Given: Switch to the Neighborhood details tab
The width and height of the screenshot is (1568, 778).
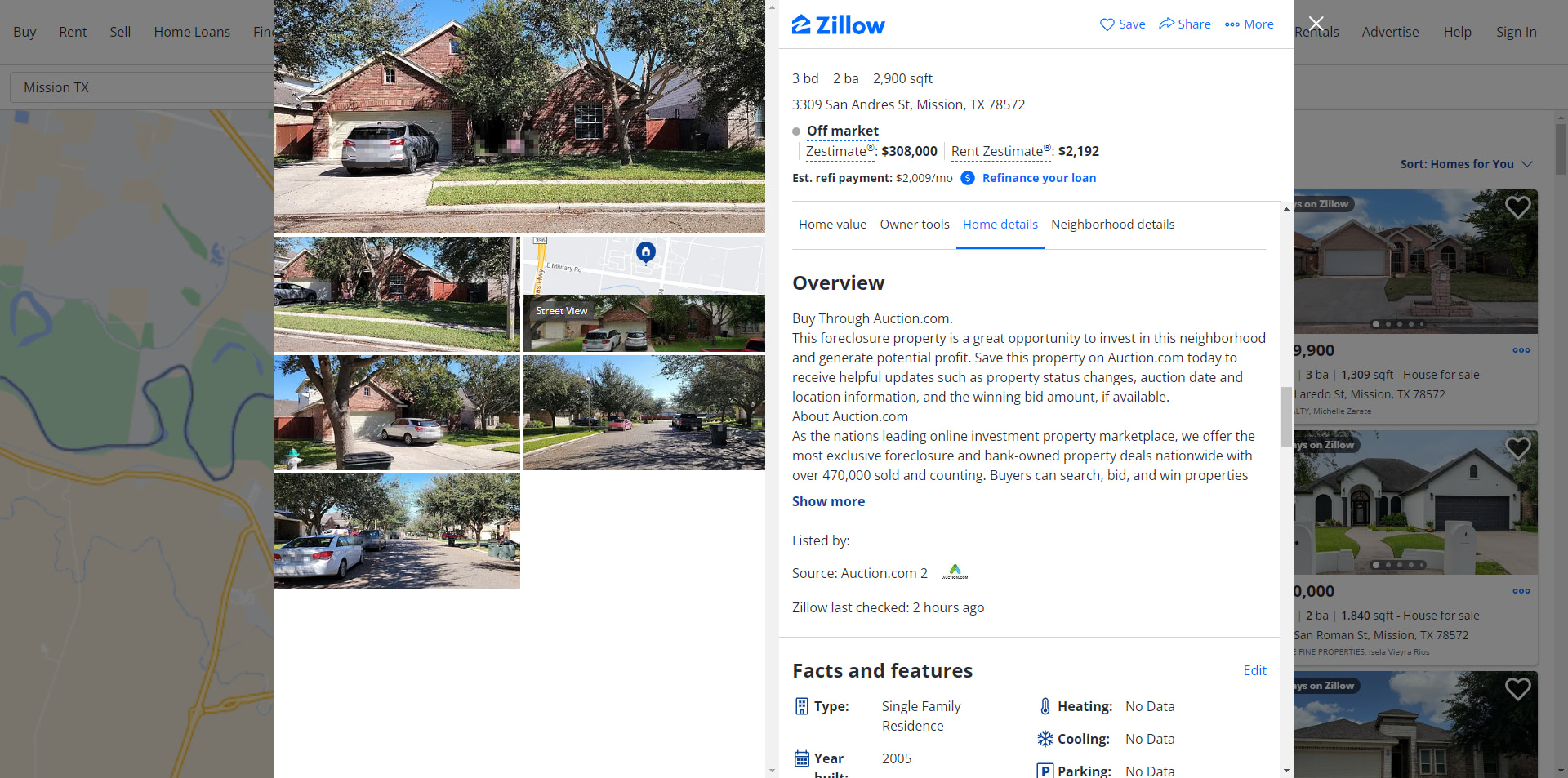Looking at the screenshot, I should [x=1112, y=225].
